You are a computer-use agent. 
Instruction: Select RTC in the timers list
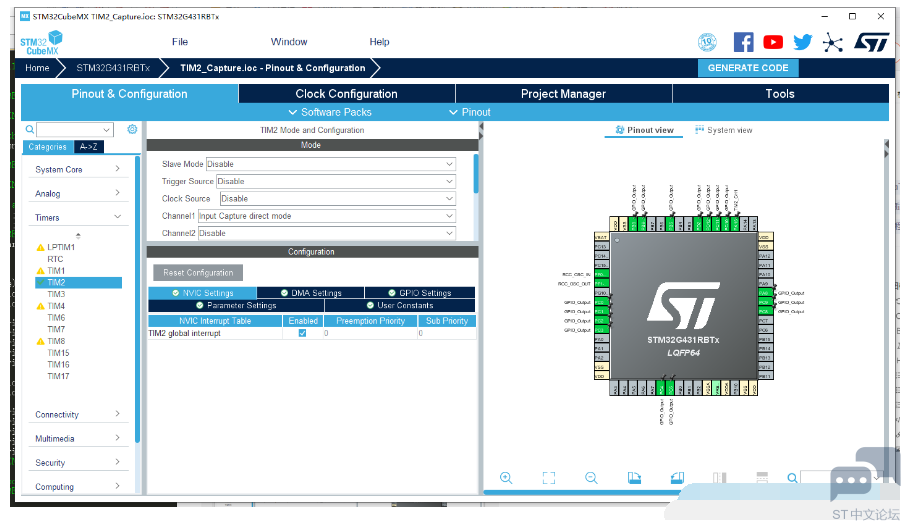[x=55, y=259]
